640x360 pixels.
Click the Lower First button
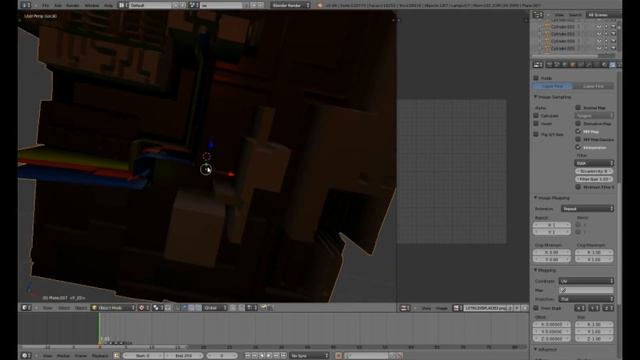593,86
